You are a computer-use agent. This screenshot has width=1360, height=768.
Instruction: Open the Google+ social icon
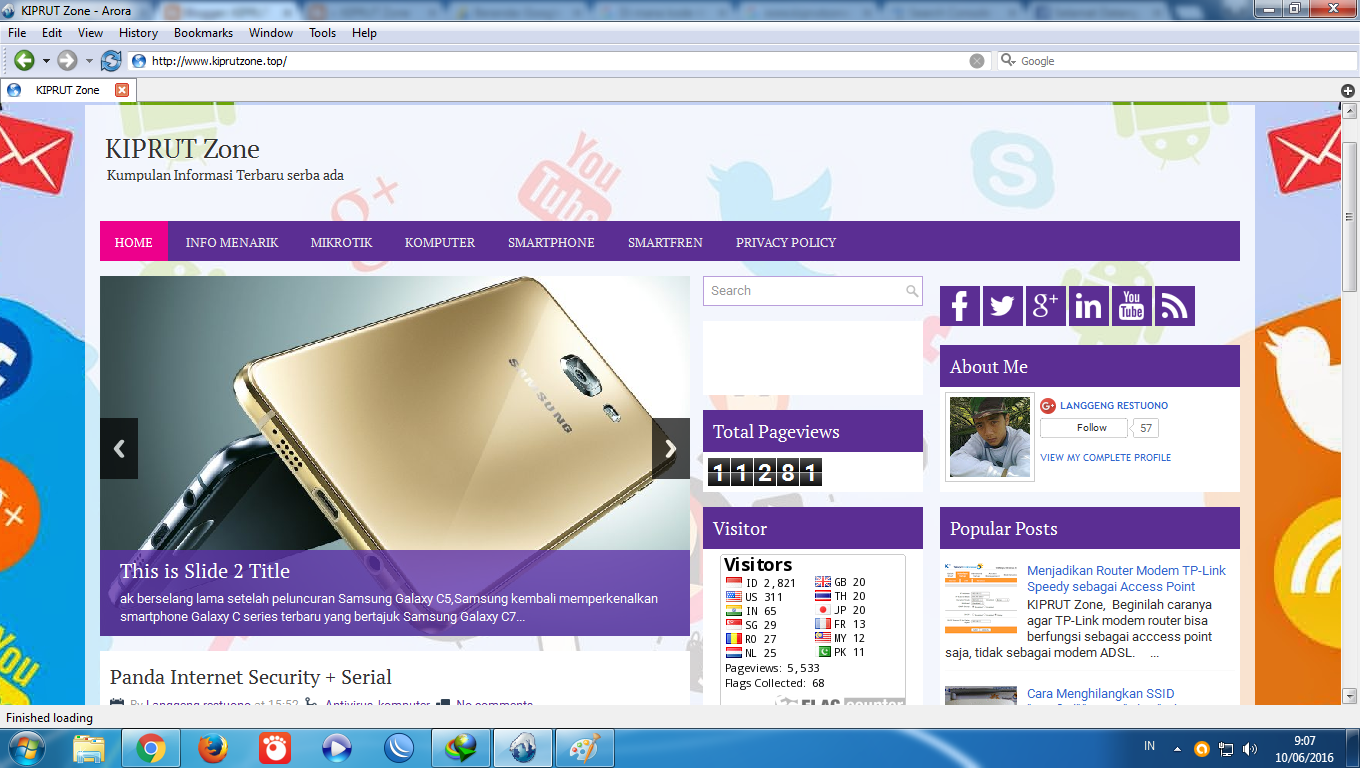[x=1044, y=306]
